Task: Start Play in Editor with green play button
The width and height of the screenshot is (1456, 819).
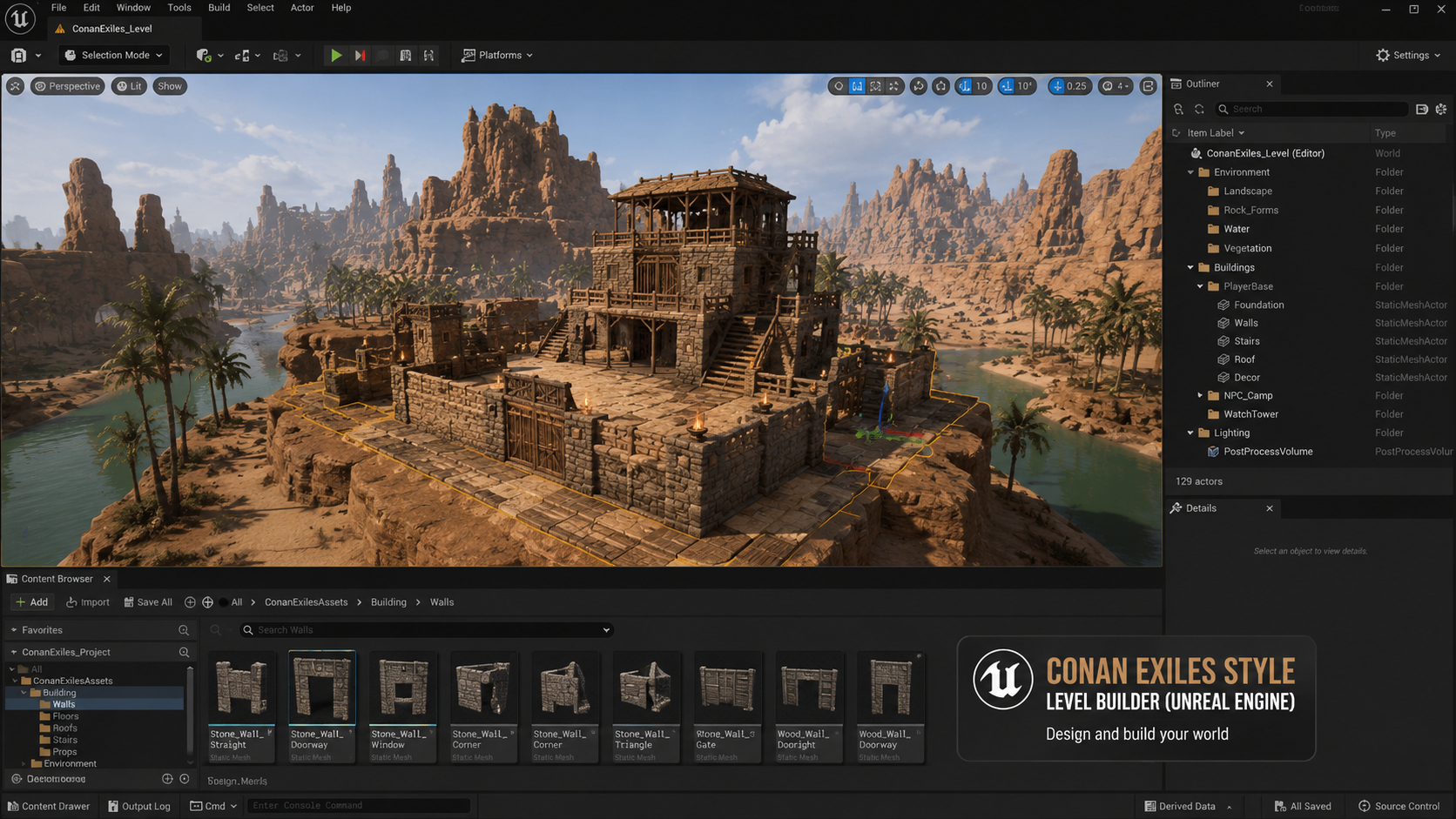Action: (x=335, y=55)
